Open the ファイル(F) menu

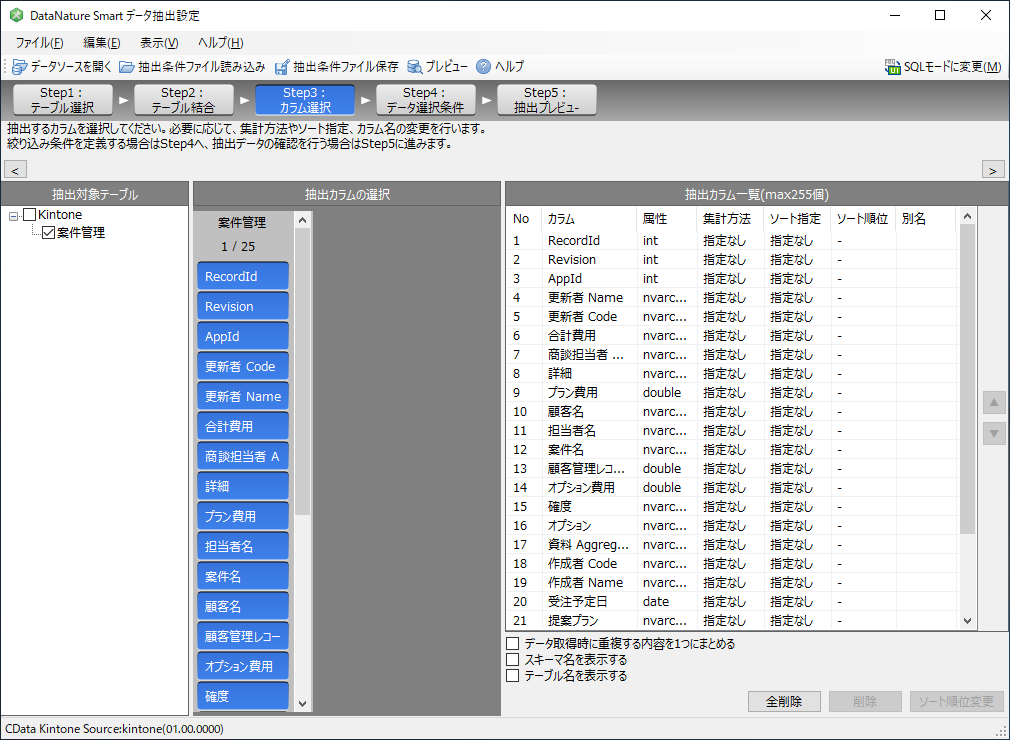tap(39, 43)
